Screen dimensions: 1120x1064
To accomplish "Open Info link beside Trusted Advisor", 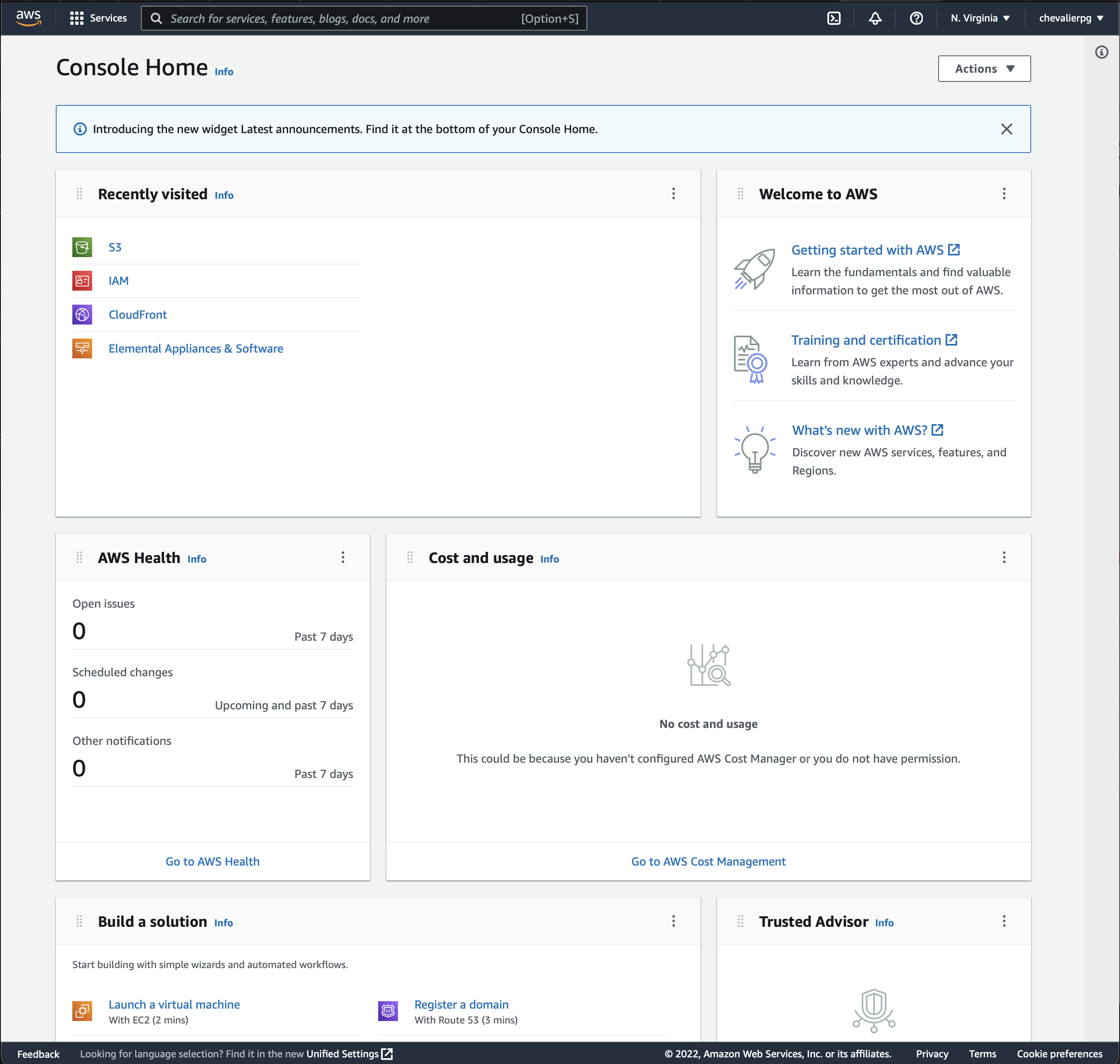I will (884, 923).
